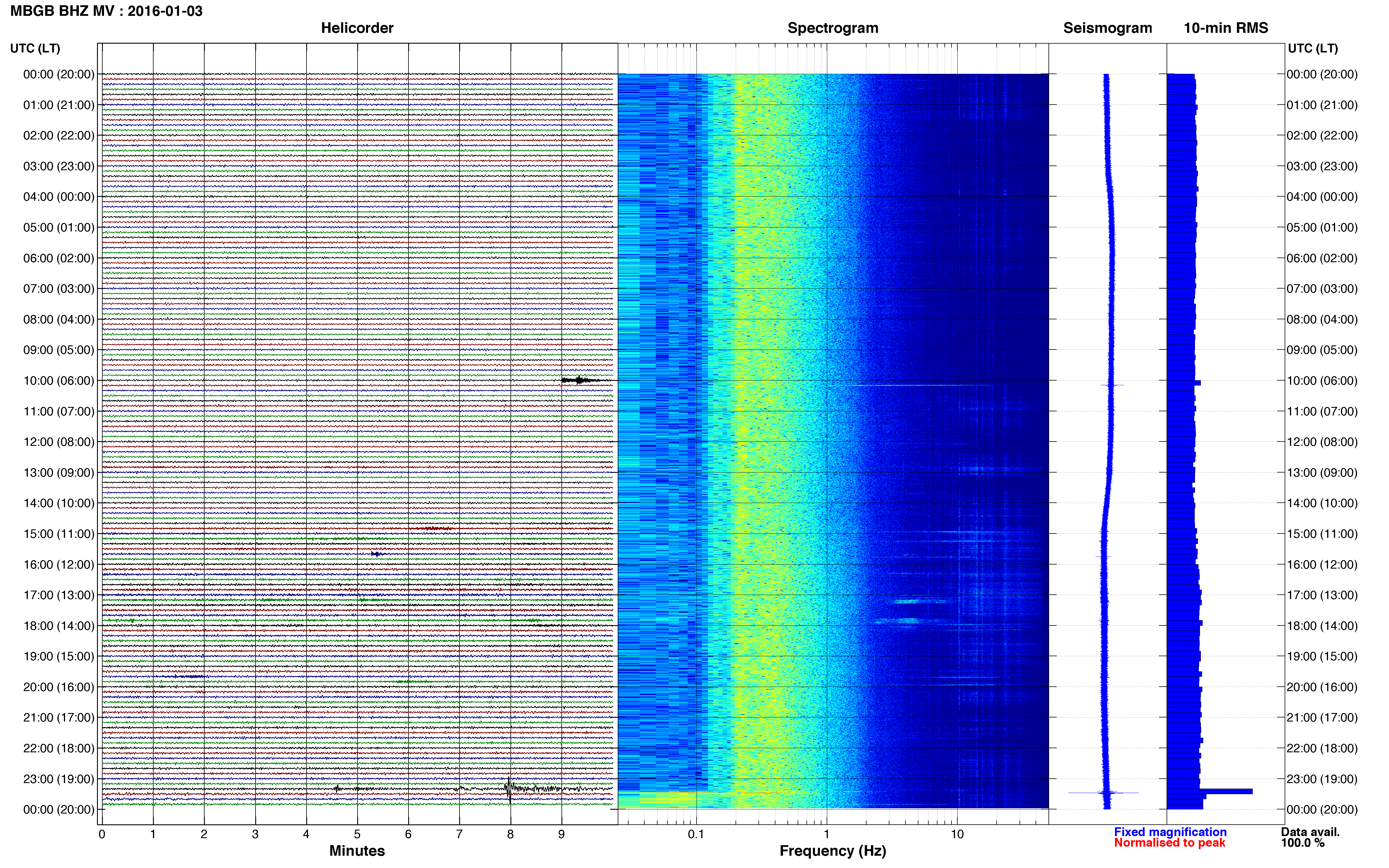Screen dimensions: 1389x868
Task: Click the '100.0 %' data availability value
Action: click(1303, 843)
